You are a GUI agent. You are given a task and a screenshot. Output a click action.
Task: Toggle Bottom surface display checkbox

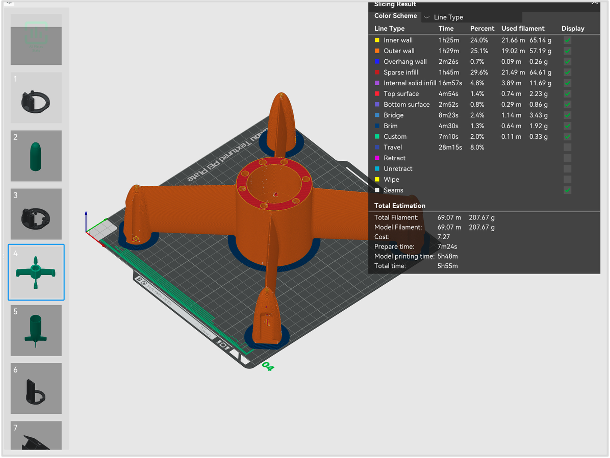coord(568,104)
